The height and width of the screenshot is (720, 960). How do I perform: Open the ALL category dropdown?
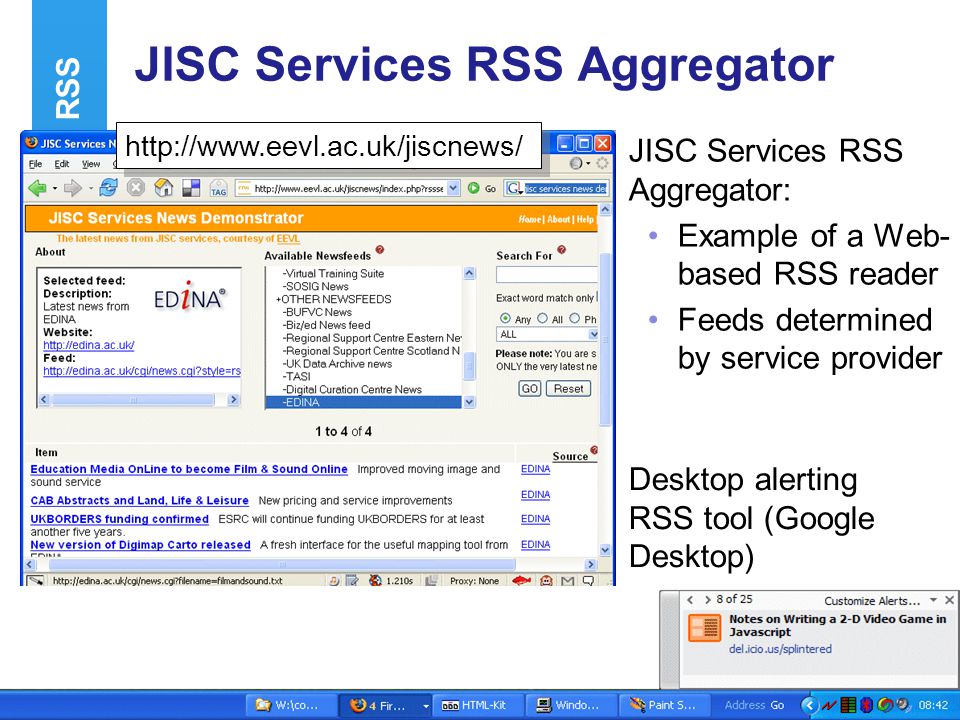point(593,334)
